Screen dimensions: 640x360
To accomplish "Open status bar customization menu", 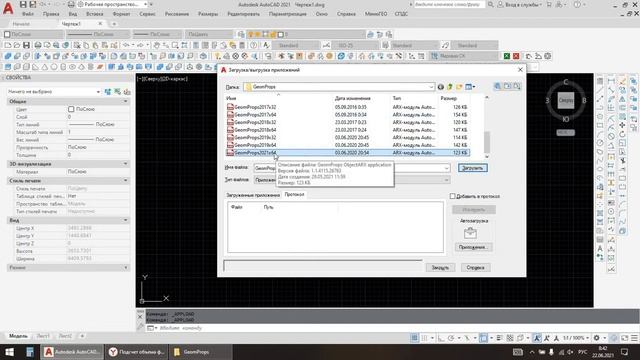I will click(x=634, y=338).
